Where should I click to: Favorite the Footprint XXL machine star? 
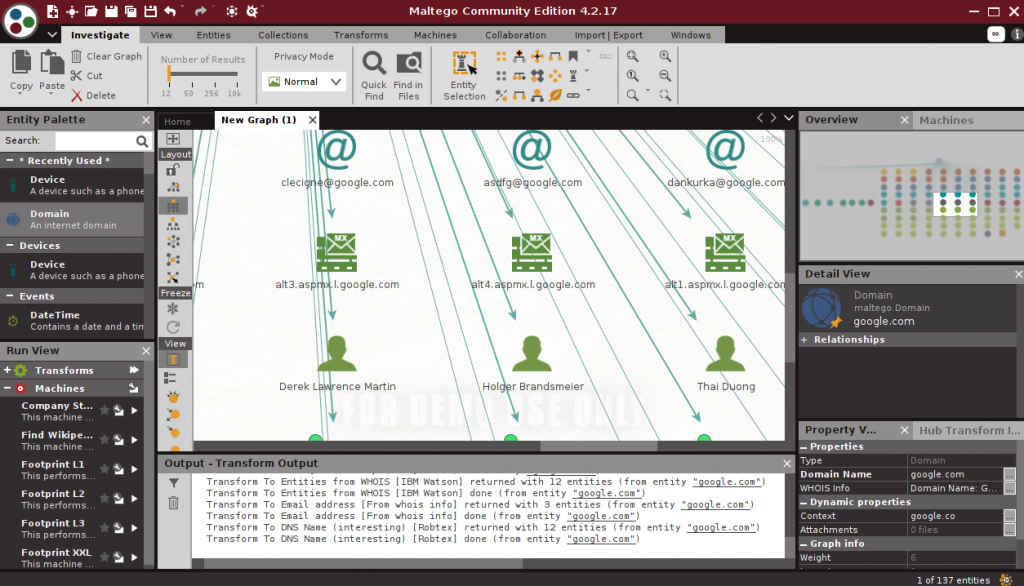[x=104, y=557]
